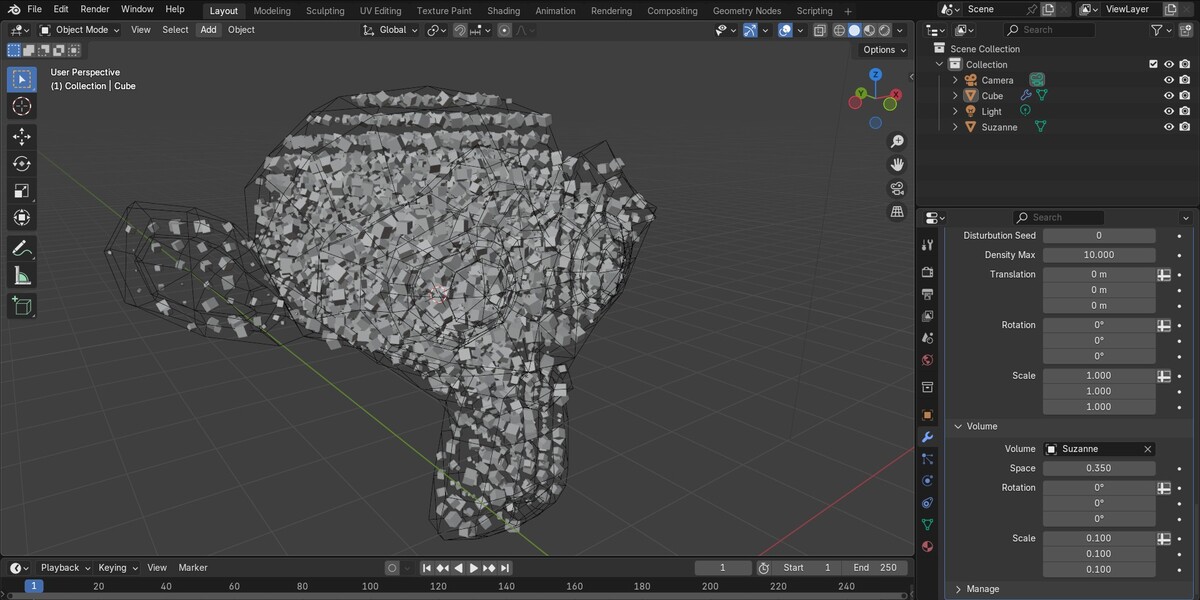1200x600 pixels.
Task: Collapse the Volume panel
Action: pos(958,426)
